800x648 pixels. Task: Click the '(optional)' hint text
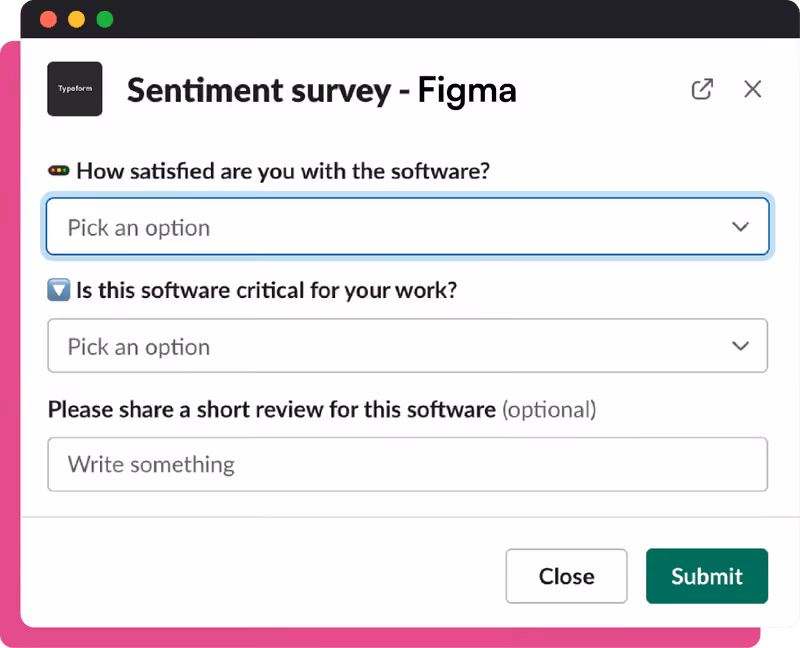pos(549,410)
